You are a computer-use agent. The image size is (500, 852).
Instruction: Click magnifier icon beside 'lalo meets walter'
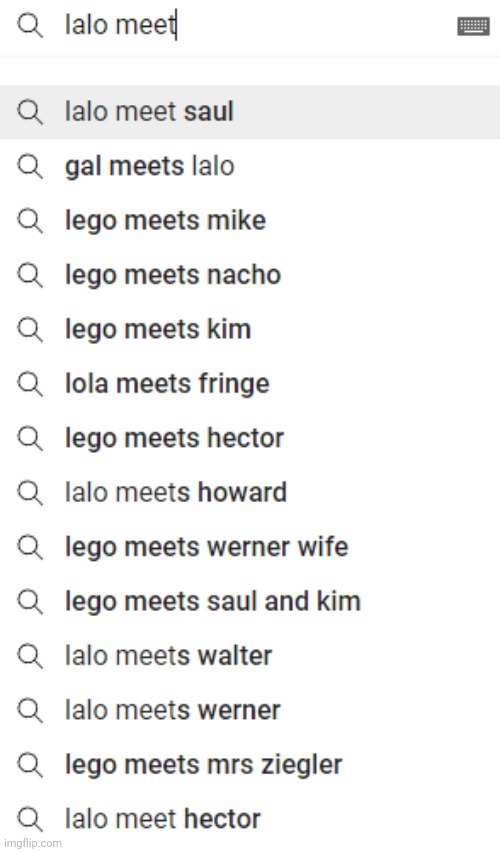coord(29,656)
